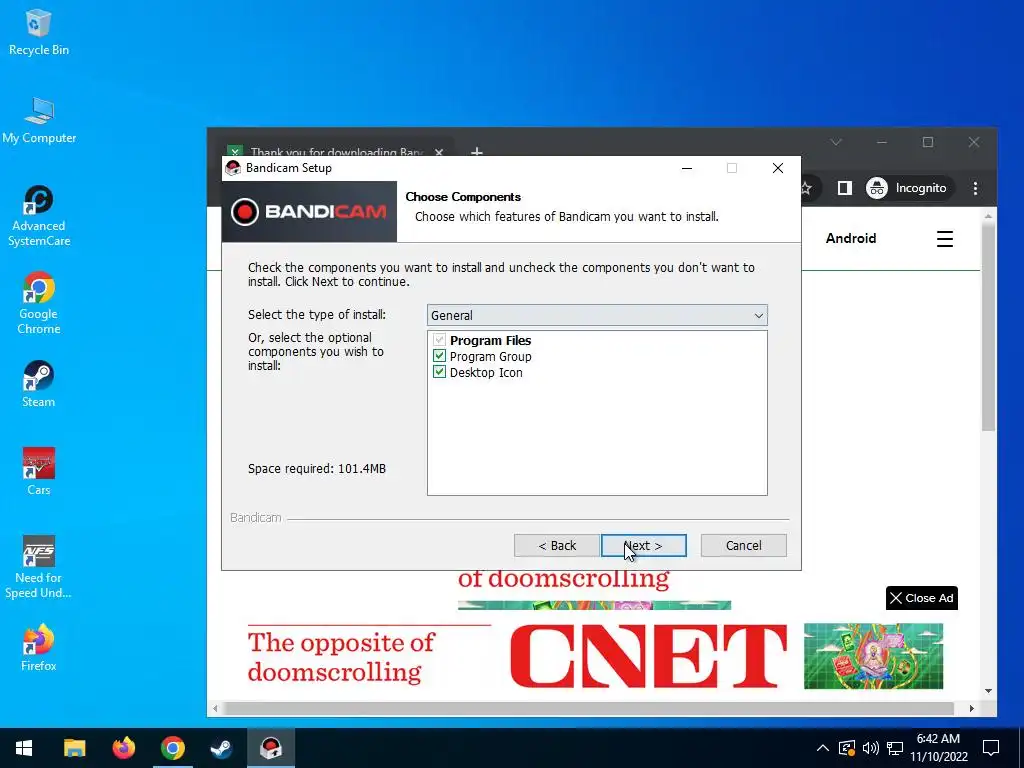Open Steam from the taskbar
This screenshot has width=1024, height=768.
click(x=221, y=748)
